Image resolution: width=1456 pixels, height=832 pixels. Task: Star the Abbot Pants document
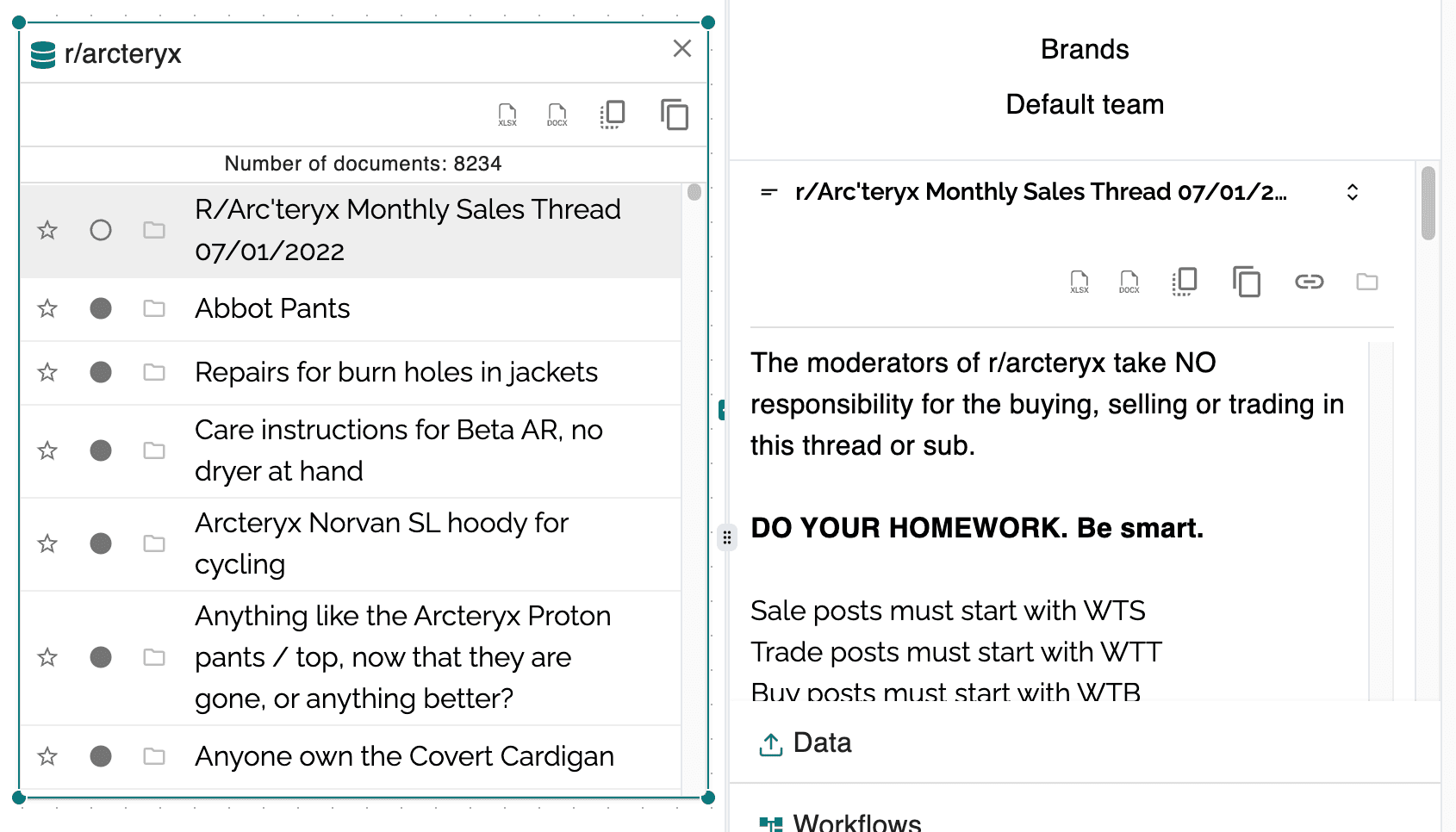[47, 308]
